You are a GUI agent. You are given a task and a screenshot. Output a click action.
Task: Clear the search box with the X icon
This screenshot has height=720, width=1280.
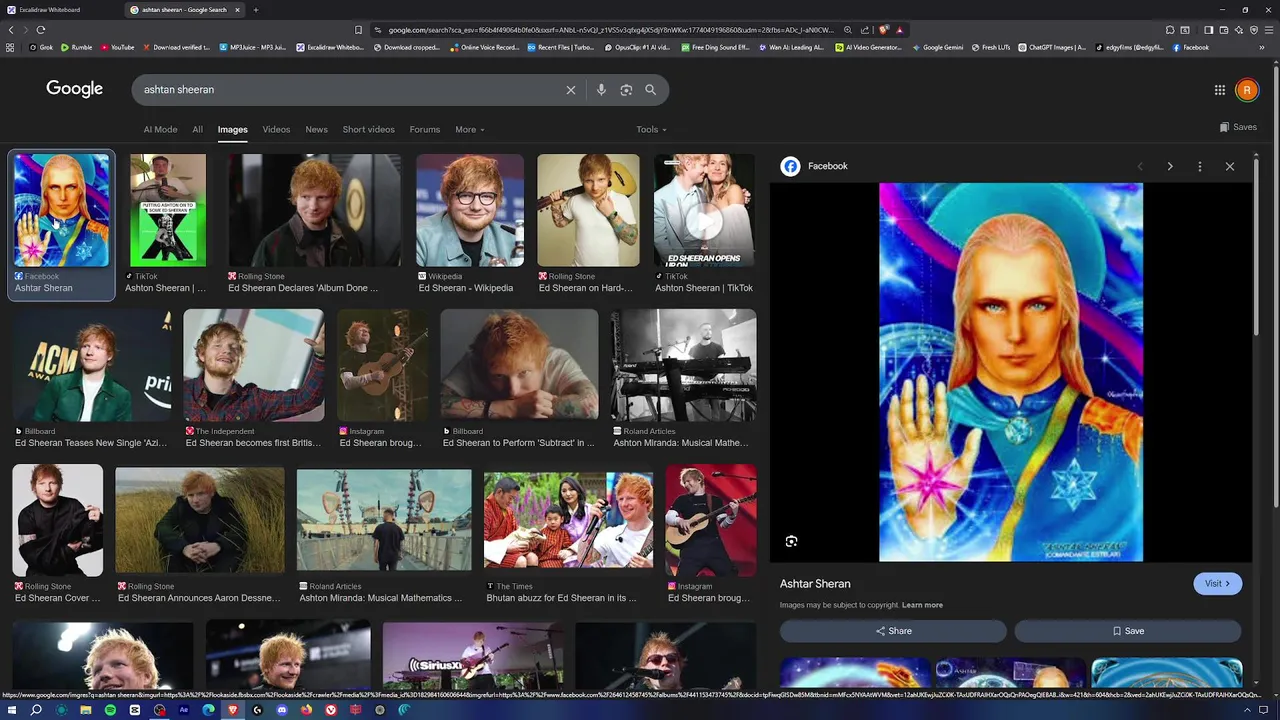pyautogui.click(x=571, y=90)
